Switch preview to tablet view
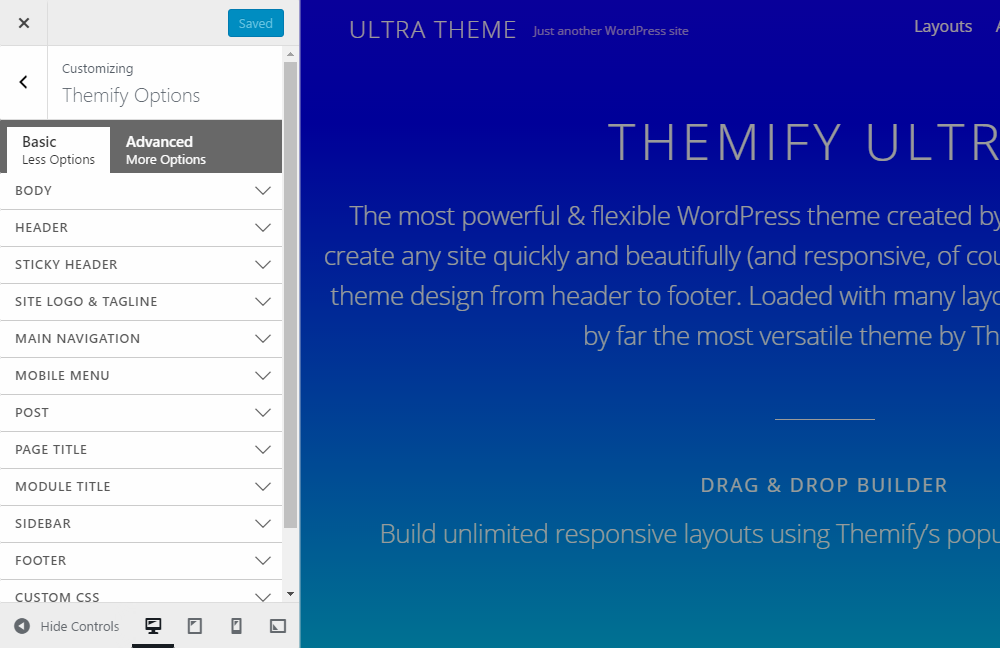 pyautogui.click(x=195, y=625)
